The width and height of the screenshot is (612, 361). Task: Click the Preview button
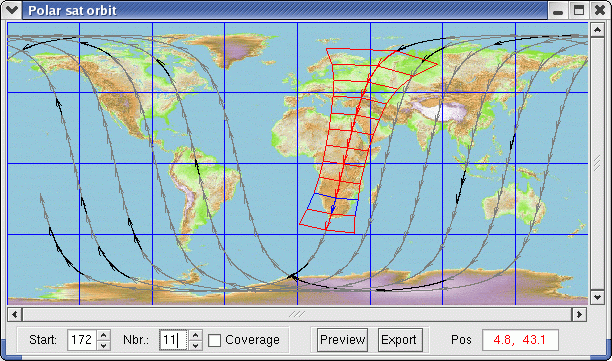click(x=342, y=340)
